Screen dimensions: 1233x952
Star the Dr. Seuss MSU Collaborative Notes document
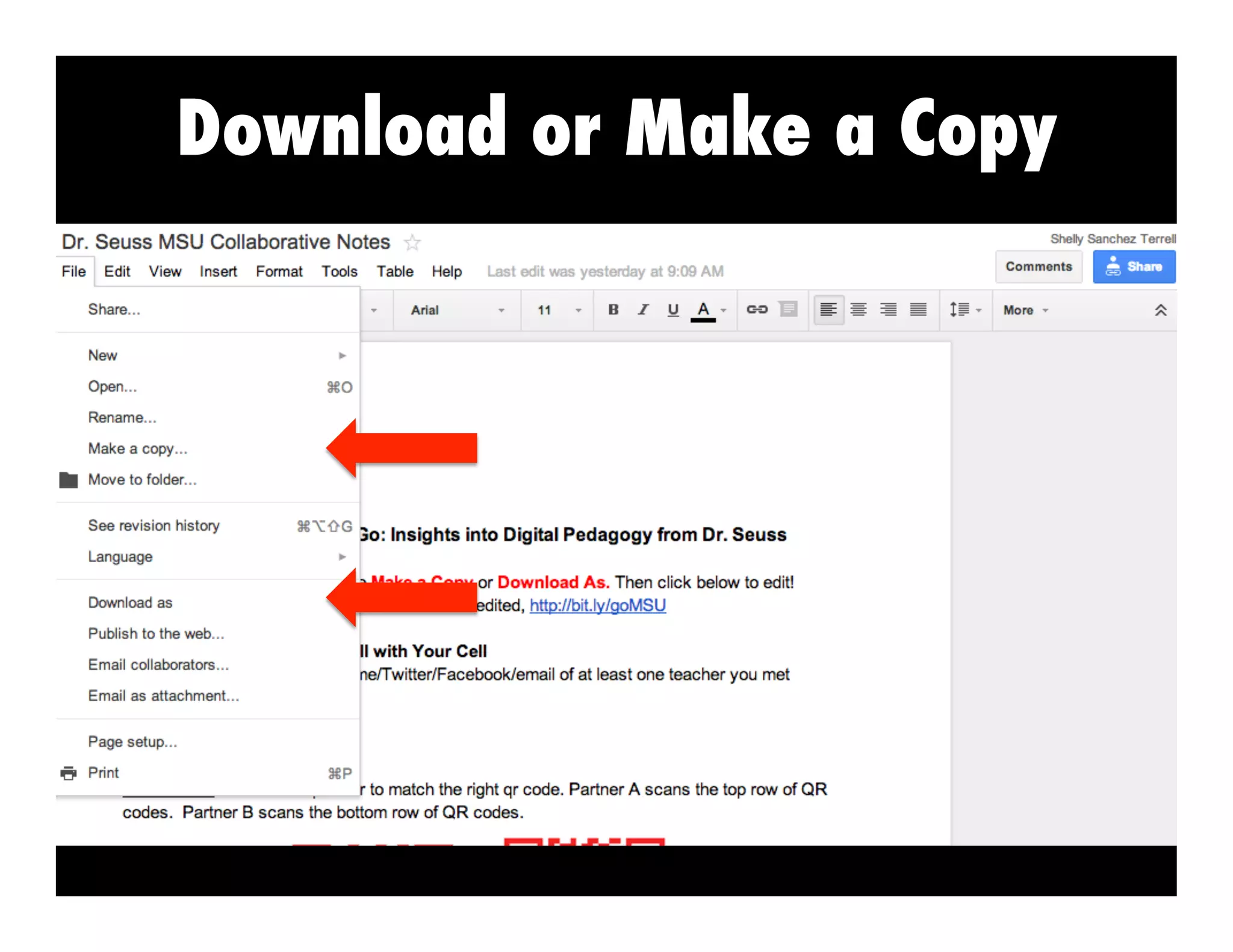(x=412, y=243)
